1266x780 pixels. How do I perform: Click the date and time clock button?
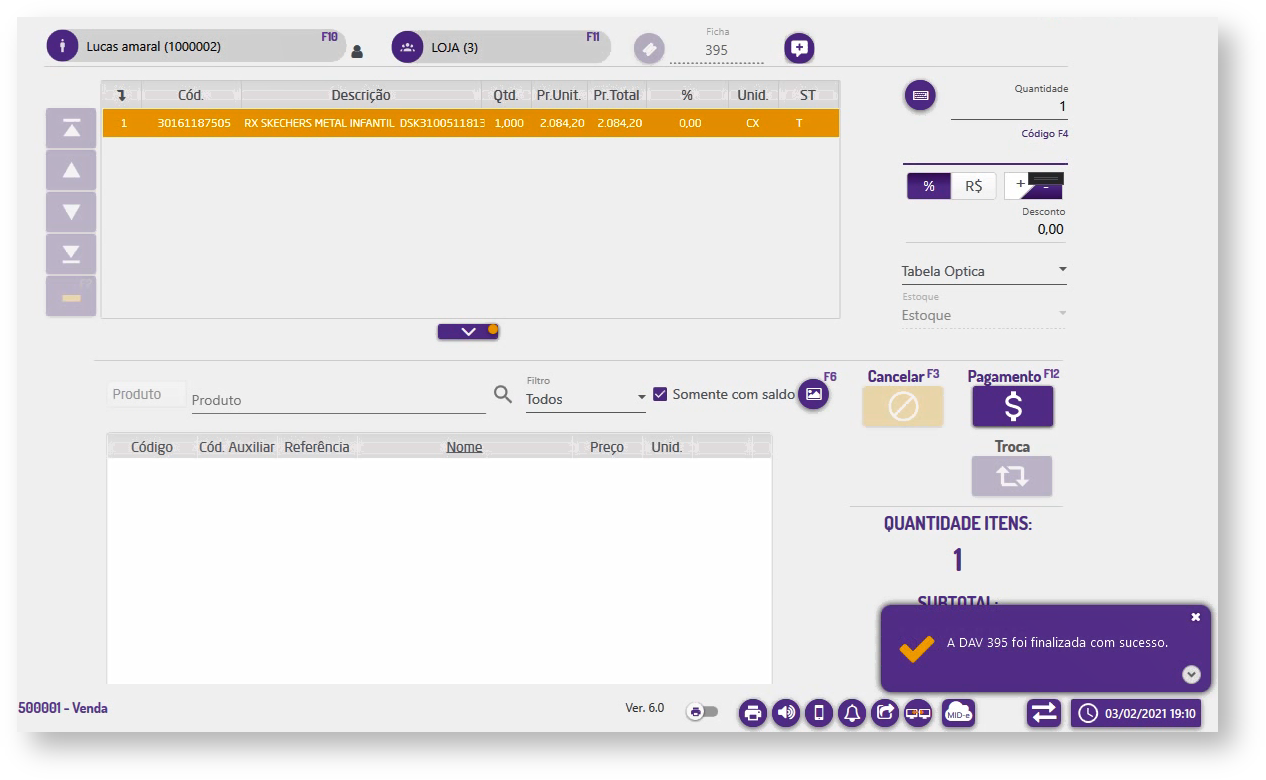(x=1136, y=713)
